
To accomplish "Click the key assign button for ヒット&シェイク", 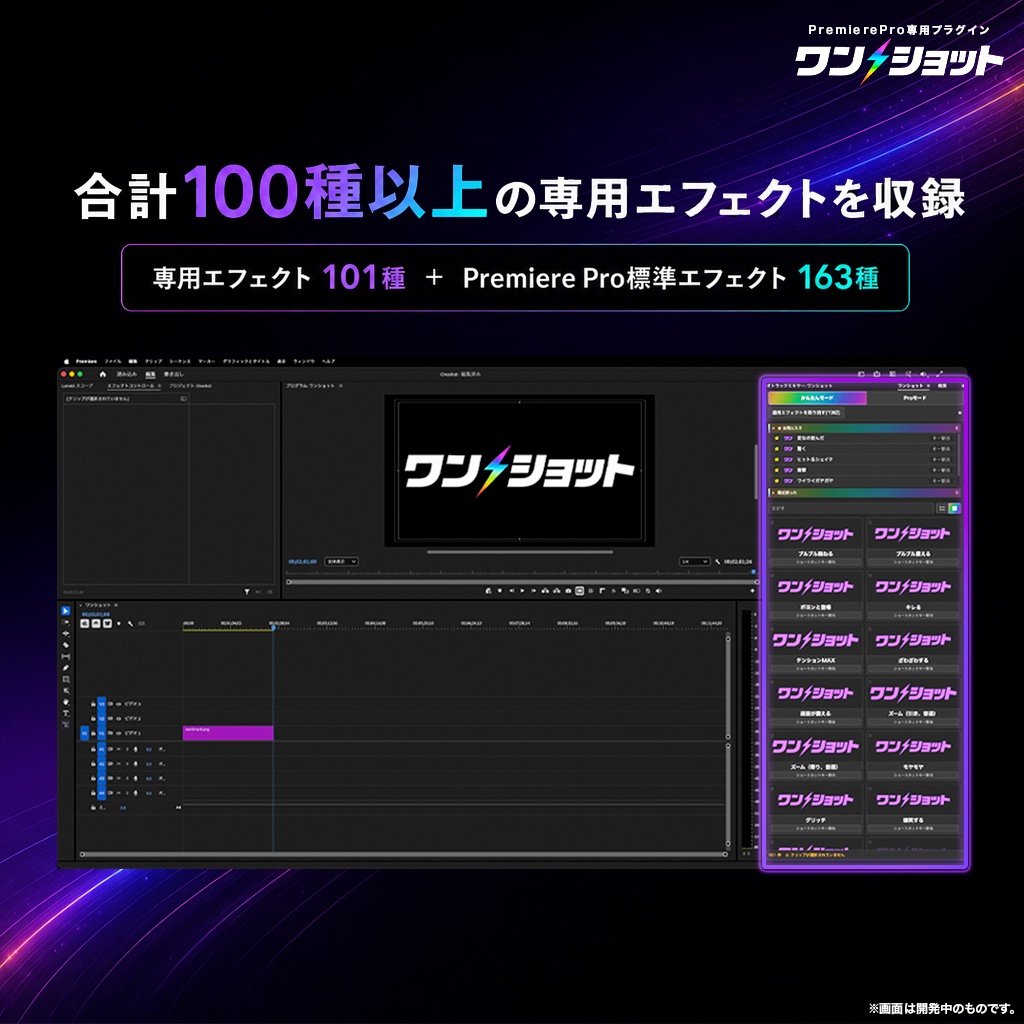I will (941, 459).
